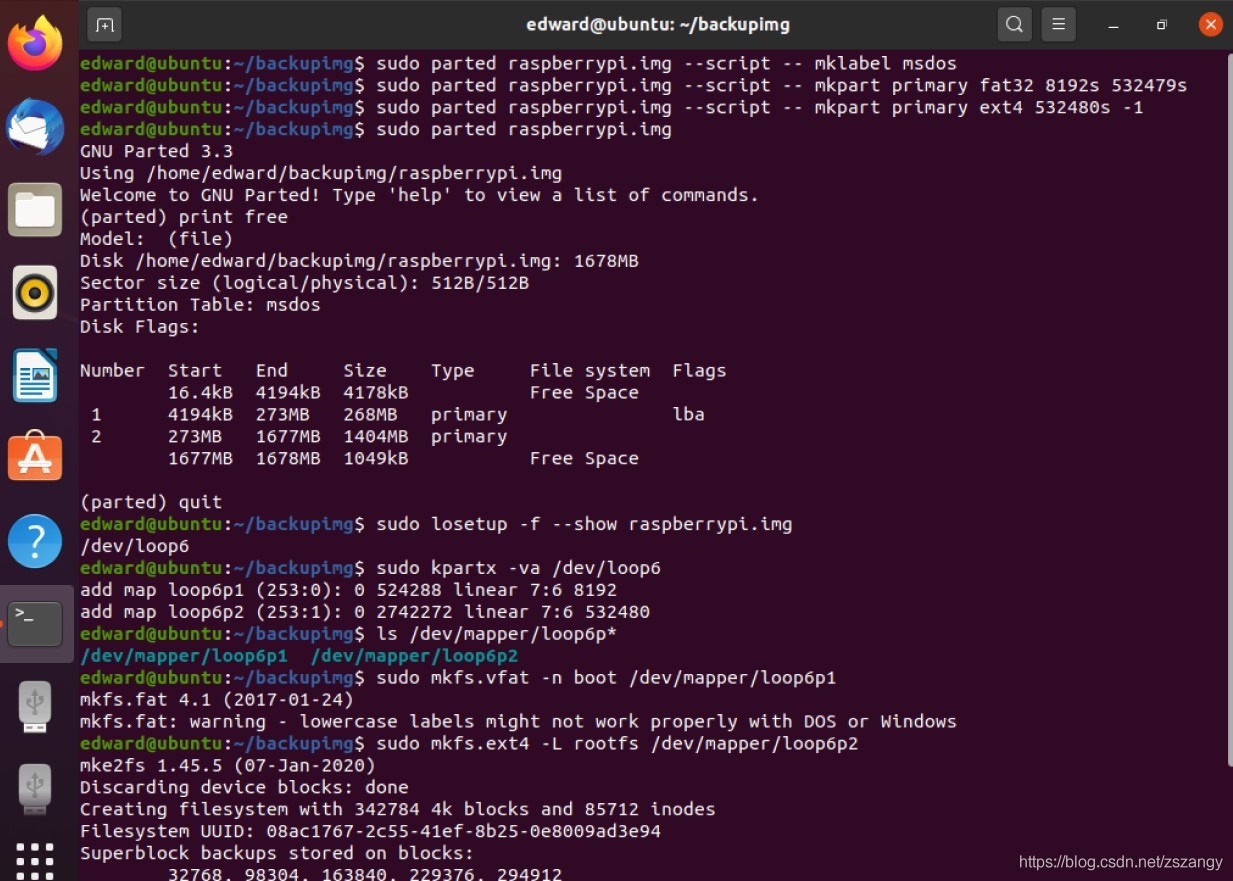Click the 'mklabel msdos' command line
Screen dimensions: 1233x881
click(667, 63)
